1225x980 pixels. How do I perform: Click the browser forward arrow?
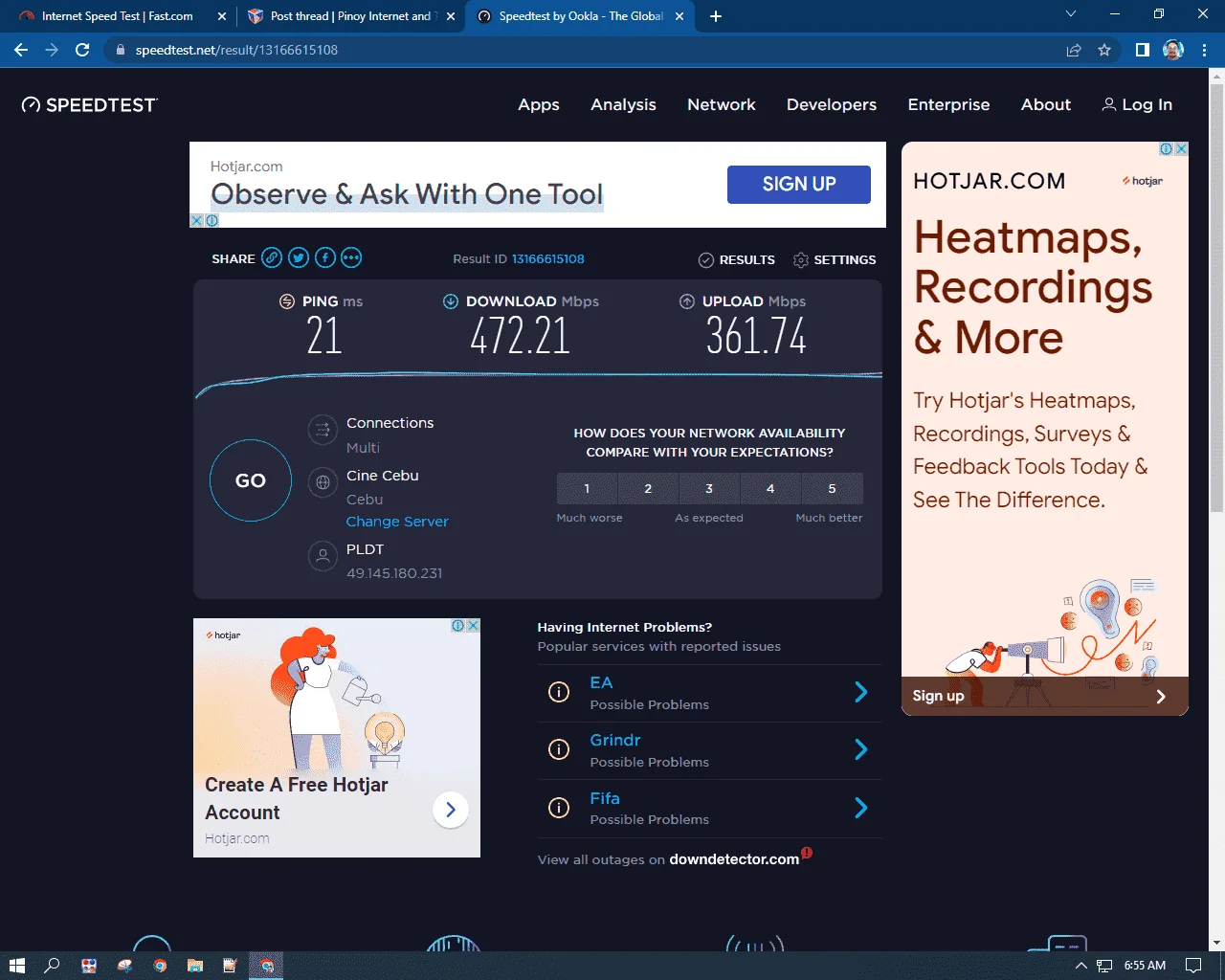pos(52,50)
